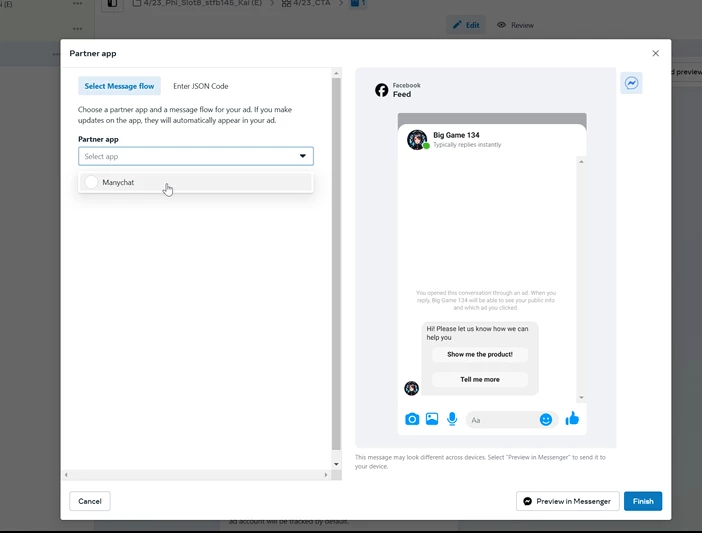
Task: Click the eye icon beside Review
Action: point(501,25)
